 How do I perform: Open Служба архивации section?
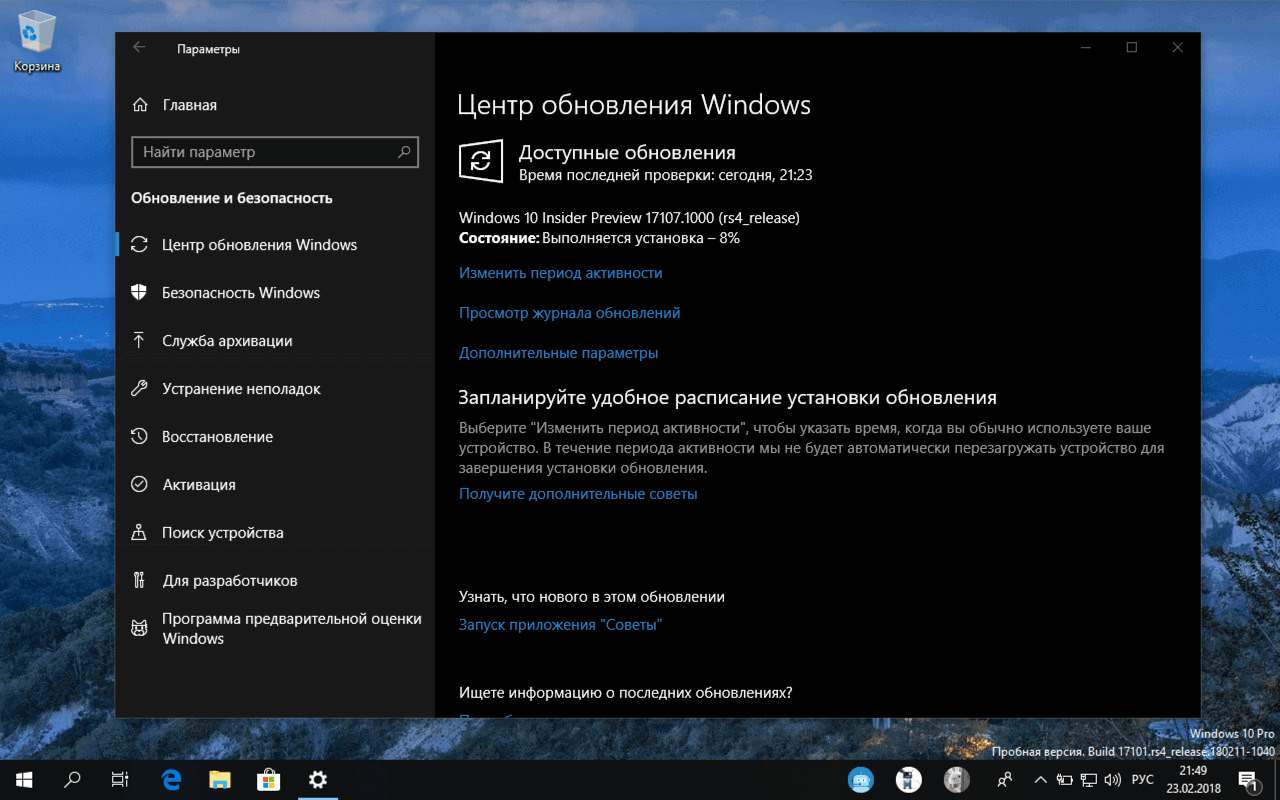pos(275,341)
